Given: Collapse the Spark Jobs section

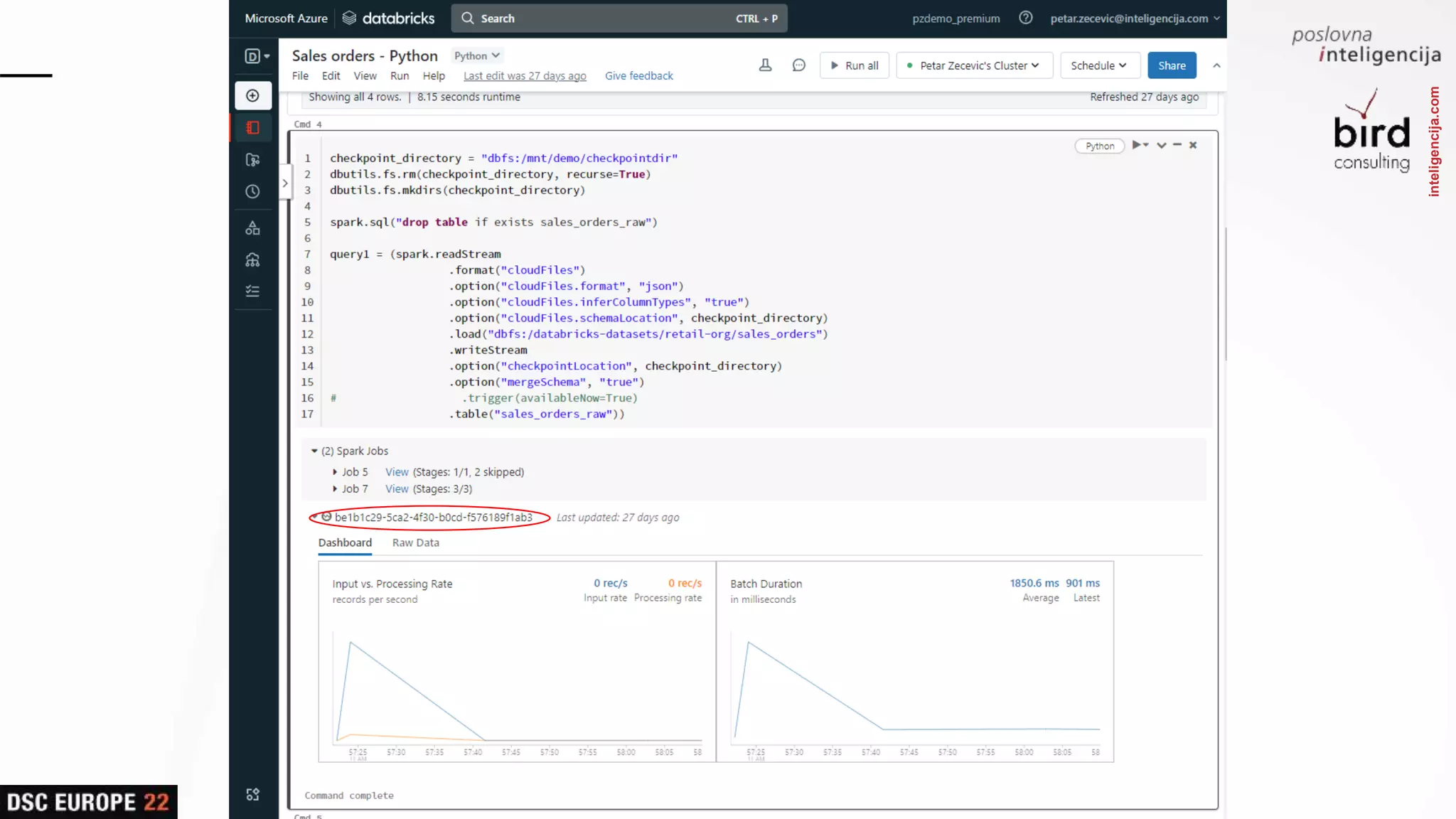Looking at the screenshot, I should tap(314, 451).
